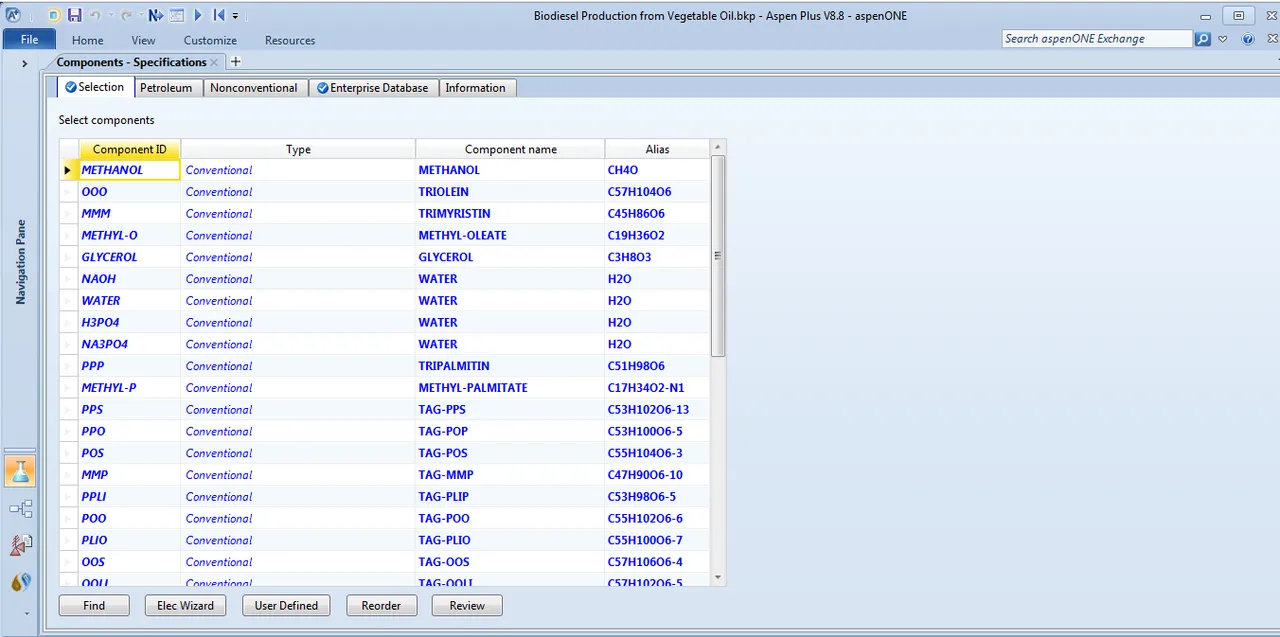The image size is (1280, 637).
Task: Click the C57H106O6-4 alias cell
Action: pos(657,562)
